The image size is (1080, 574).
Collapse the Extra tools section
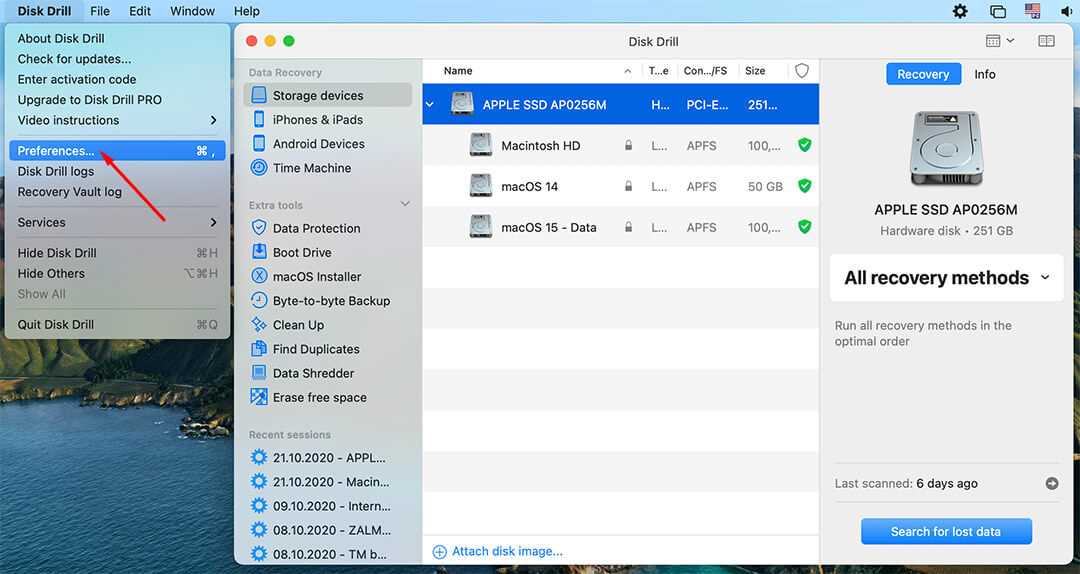click(405, 204)
